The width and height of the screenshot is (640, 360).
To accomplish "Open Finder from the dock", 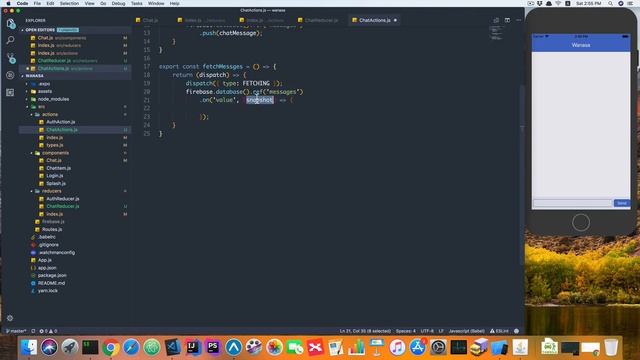I will [x=29, y=347].
